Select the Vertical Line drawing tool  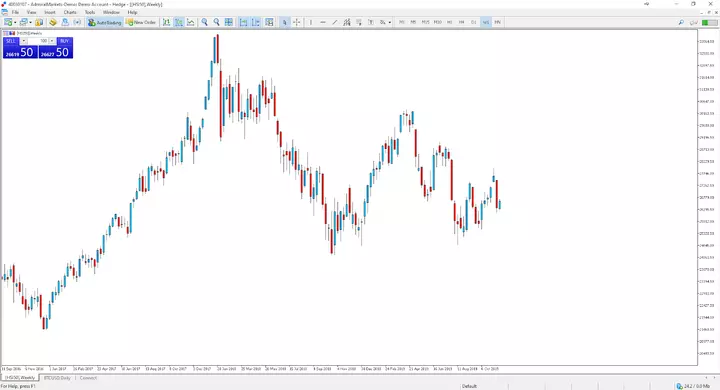[311, 22]
